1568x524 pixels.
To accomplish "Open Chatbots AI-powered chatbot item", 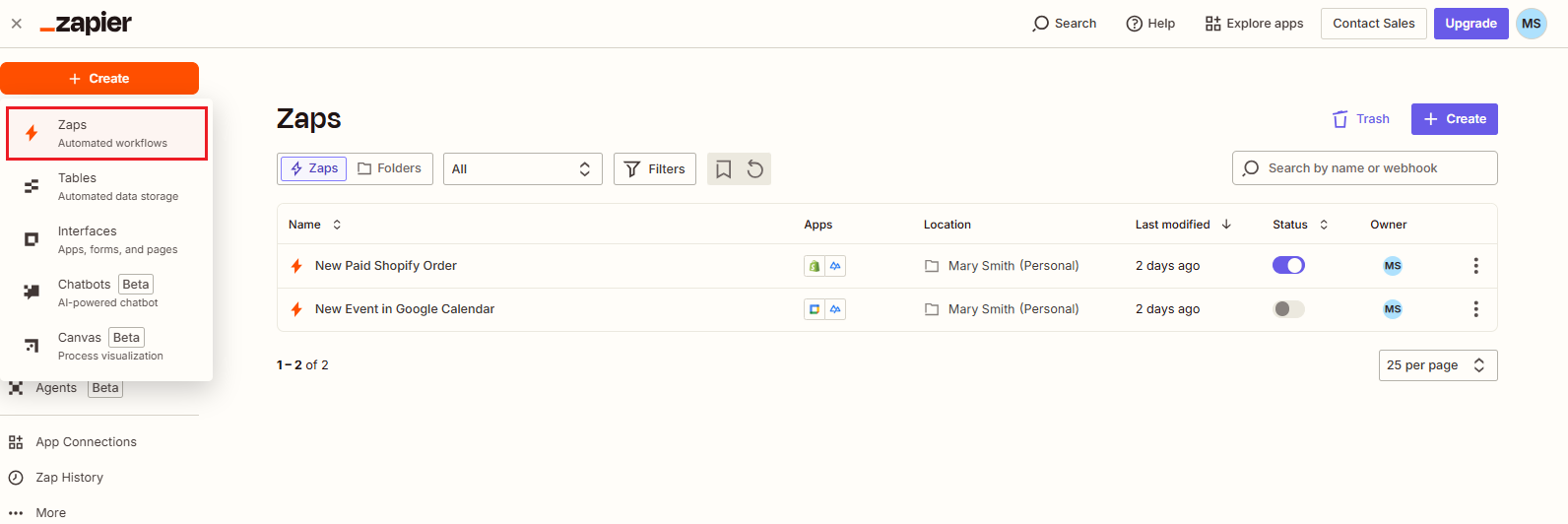I will [106, 293].
